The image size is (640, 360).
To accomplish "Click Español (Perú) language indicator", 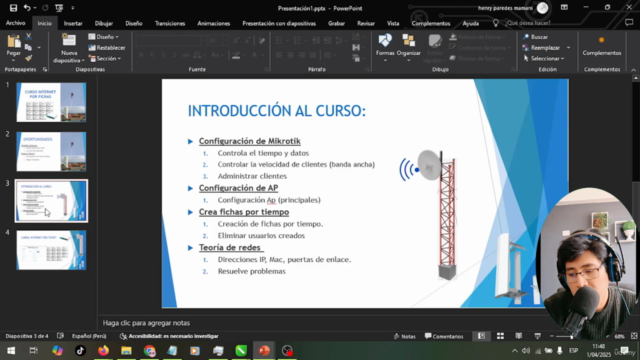I will tap(89, 336).
